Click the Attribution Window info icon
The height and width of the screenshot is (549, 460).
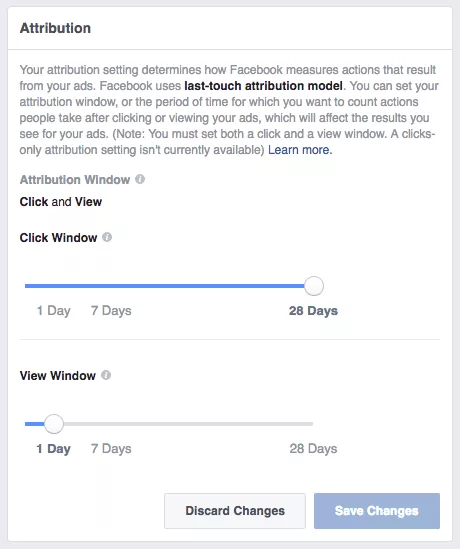tap(140, 179)
